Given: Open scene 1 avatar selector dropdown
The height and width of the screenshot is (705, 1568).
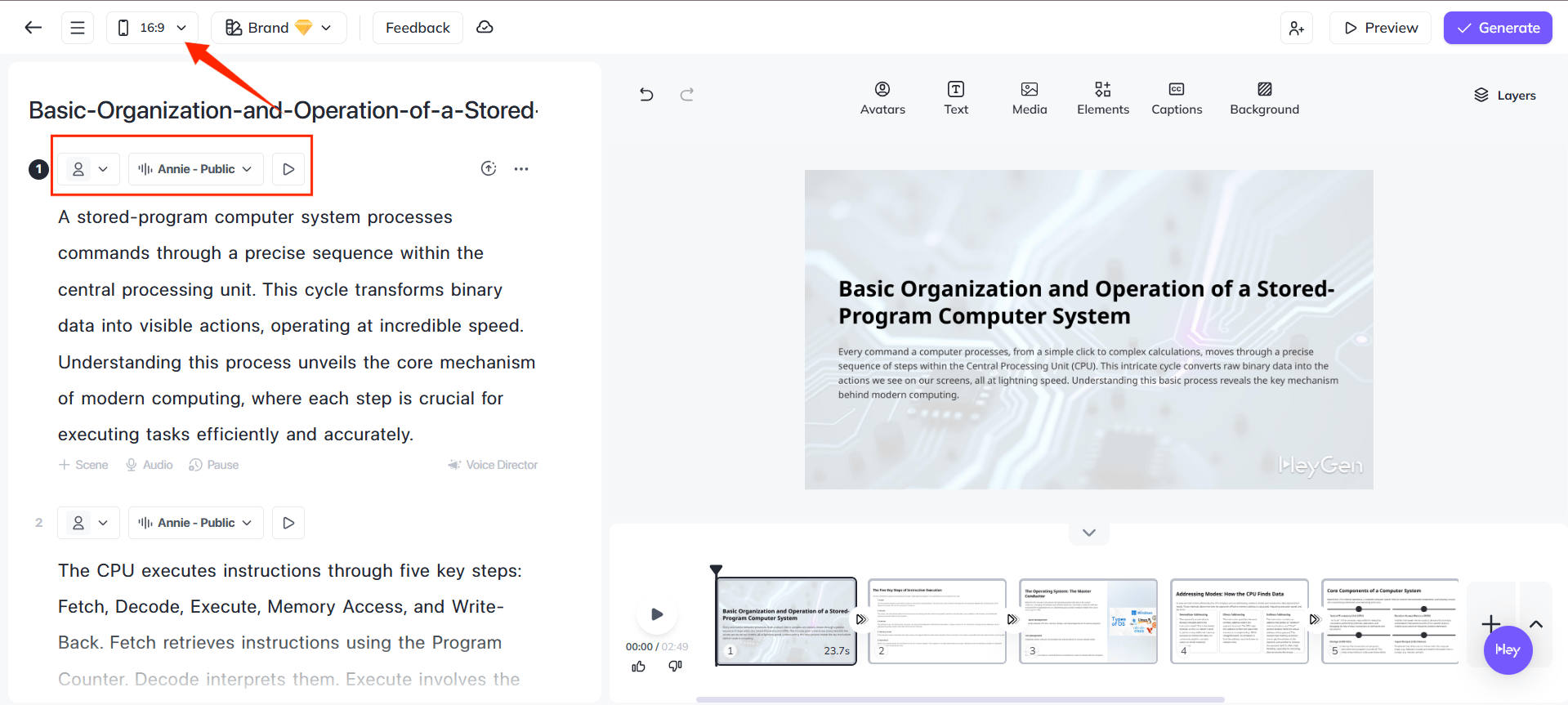Looking at the screenshot, I should [x=89, y=169].
